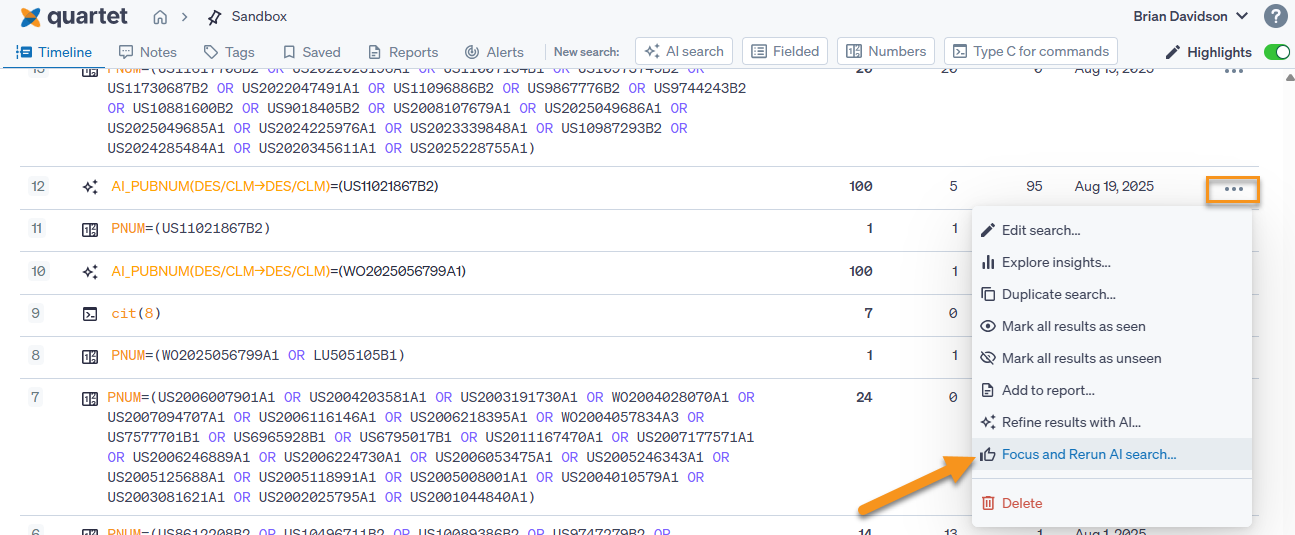Select Focus and Rerun AI search

click(x=1088, y=454)
